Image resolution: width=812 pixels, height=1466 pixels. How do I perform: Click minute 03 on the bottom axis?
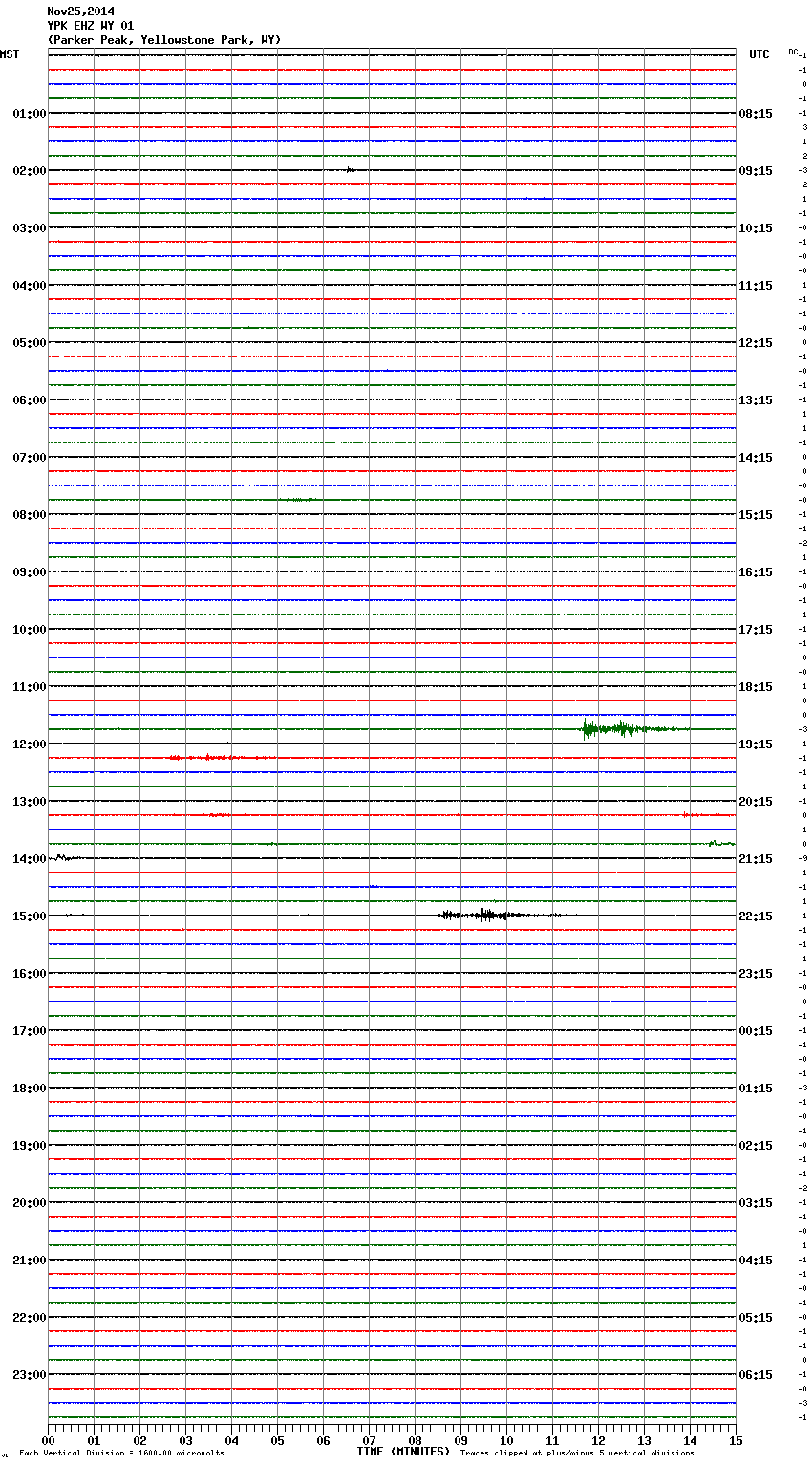pos(185,1440)
